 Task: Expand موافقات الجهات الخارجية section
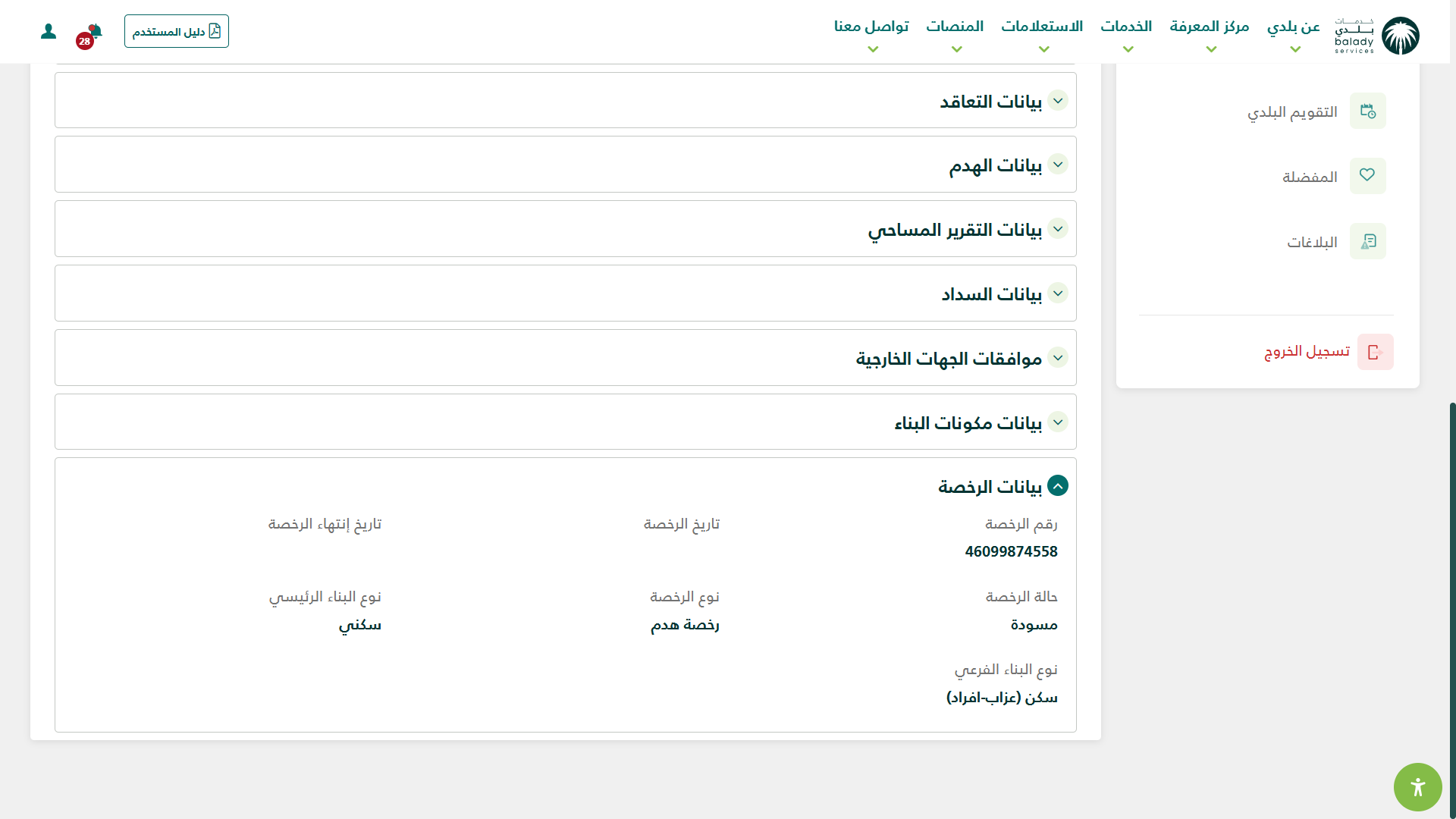1057,358
